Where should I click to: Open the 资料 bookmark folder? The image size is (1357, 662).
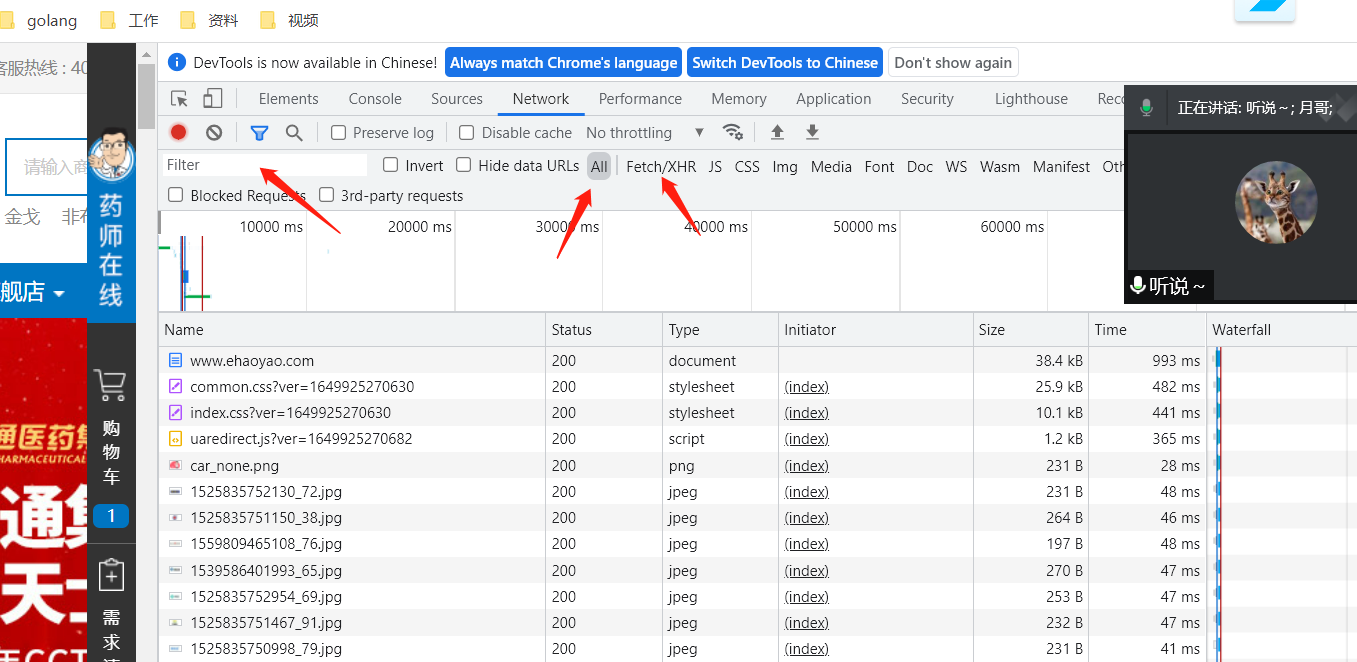(x=209, y=20)
